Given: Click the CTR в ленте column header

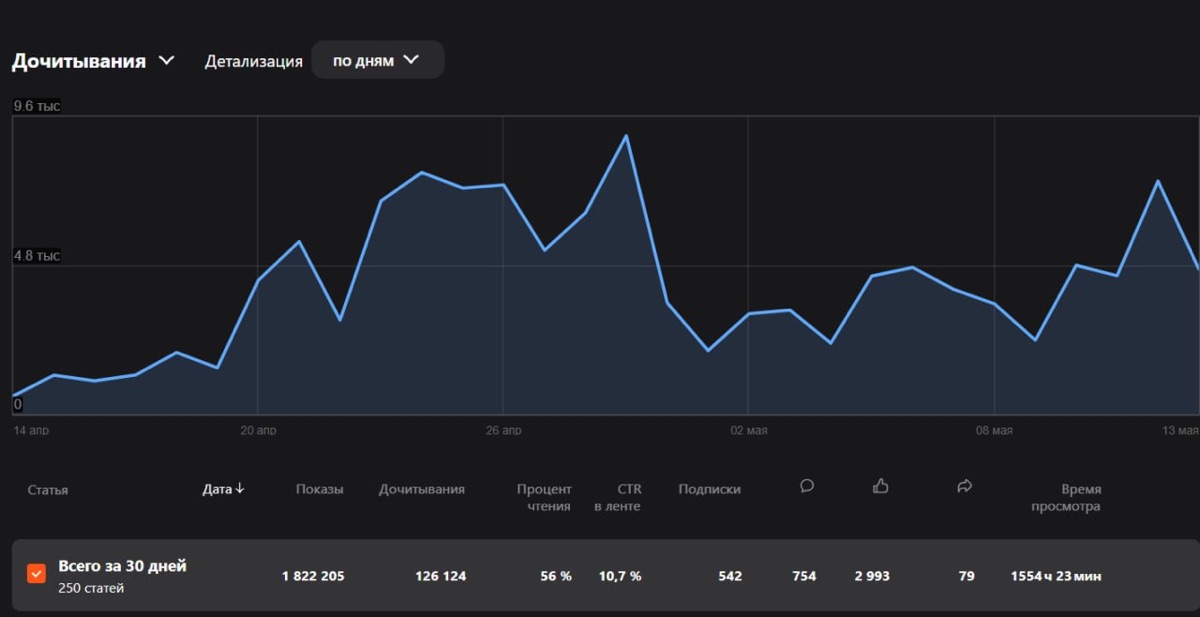Looking at the screenshot, I should [x=617, y=497].
